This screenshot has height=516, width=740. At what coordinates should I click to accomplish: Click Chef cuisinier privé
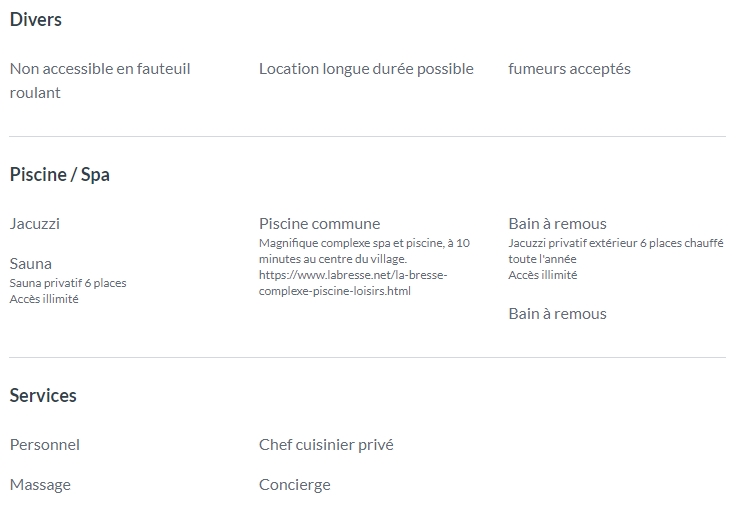point(326,445)
